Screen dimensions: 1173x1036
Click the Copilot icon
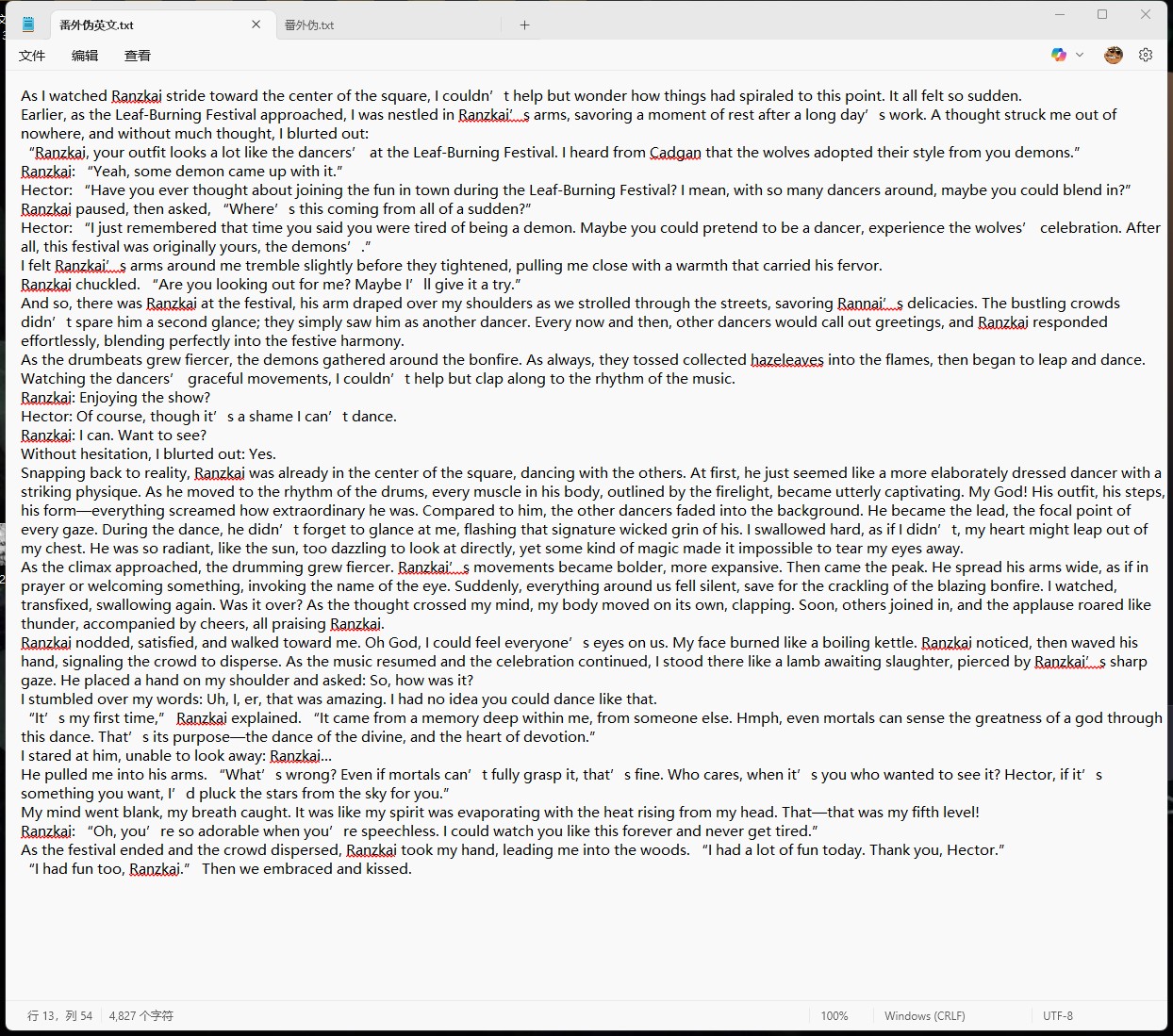(1059, 55)
